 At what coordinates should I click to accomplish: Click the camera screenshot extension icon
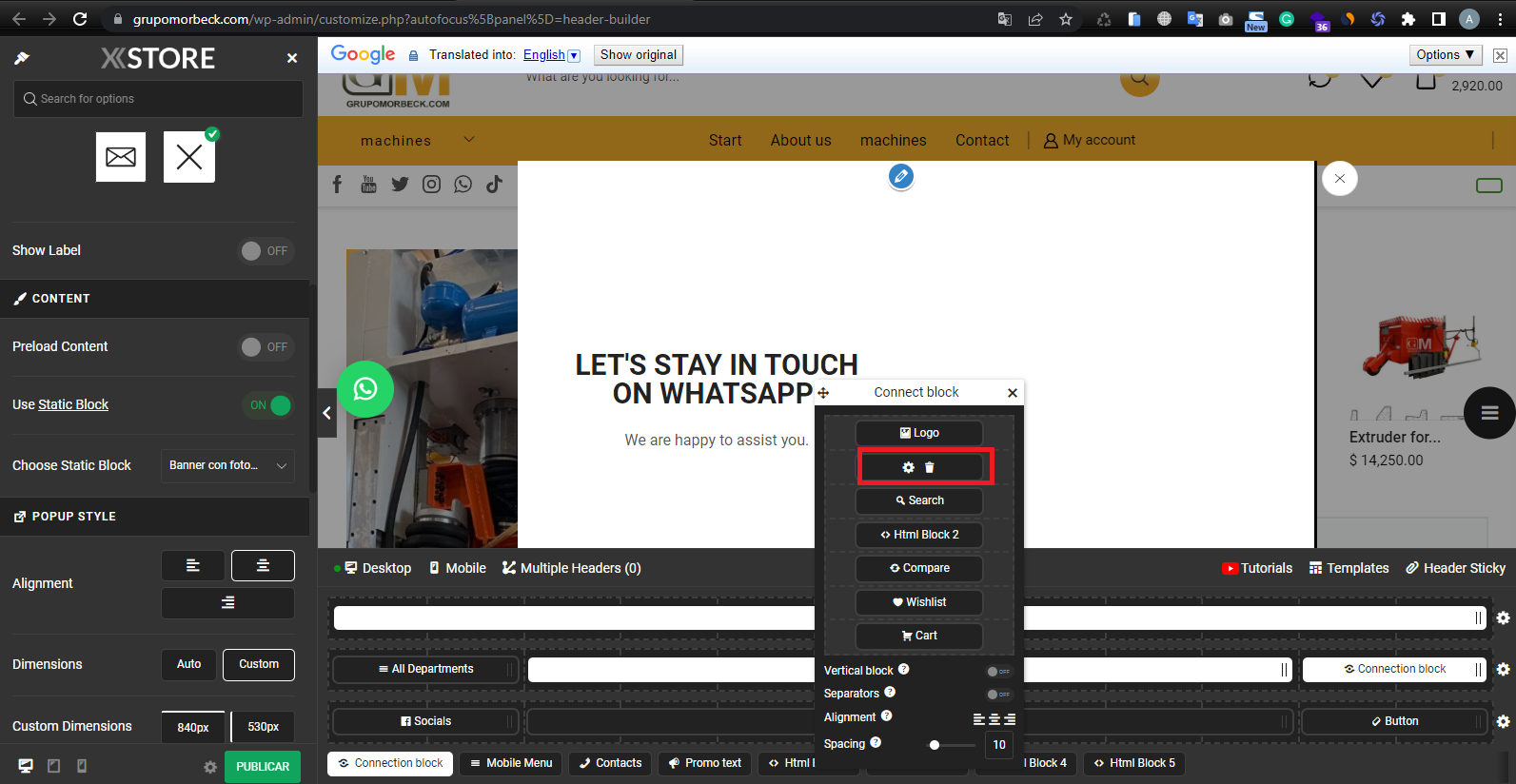click(1226, 19)
